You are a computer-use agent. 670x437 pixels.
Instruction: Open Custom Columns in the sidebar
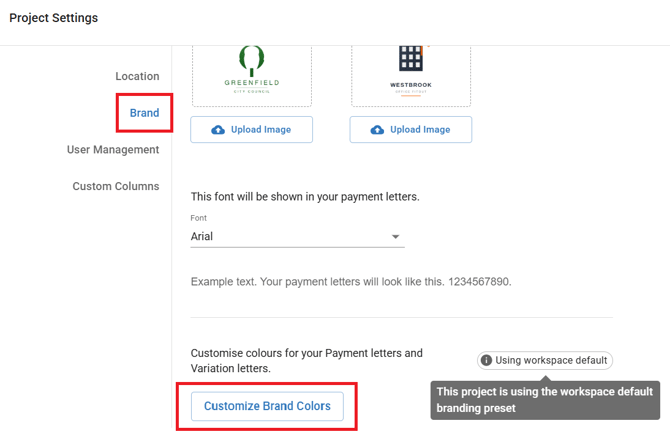point(115,187)
